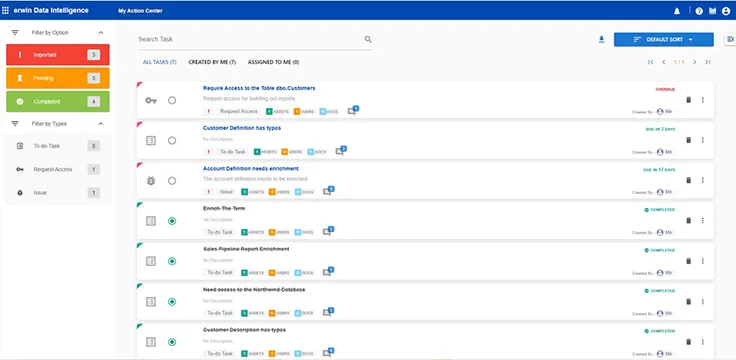Filter tasks by Pending

pos(58,78)
